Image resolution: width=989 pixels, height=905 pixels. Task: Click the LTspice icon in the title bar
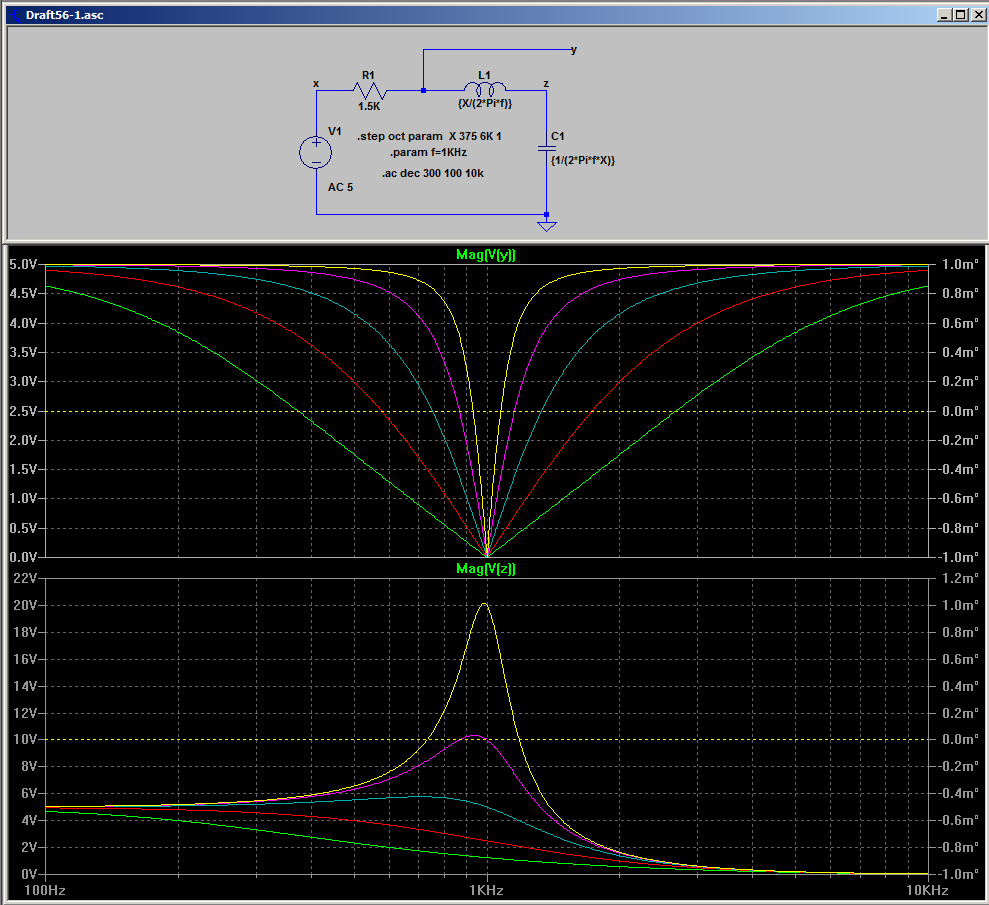click(x=15, y=15)
